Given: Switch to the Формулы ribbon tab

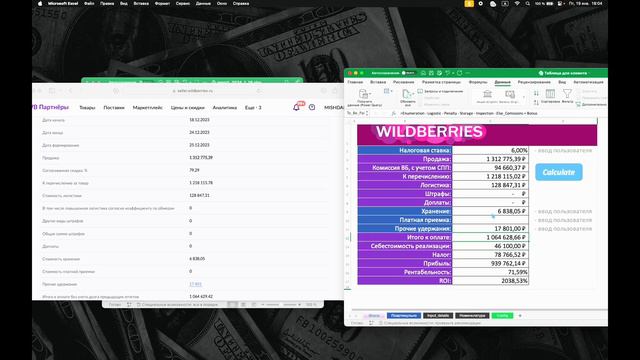Looking at the screenshot, I should point(478,82).
